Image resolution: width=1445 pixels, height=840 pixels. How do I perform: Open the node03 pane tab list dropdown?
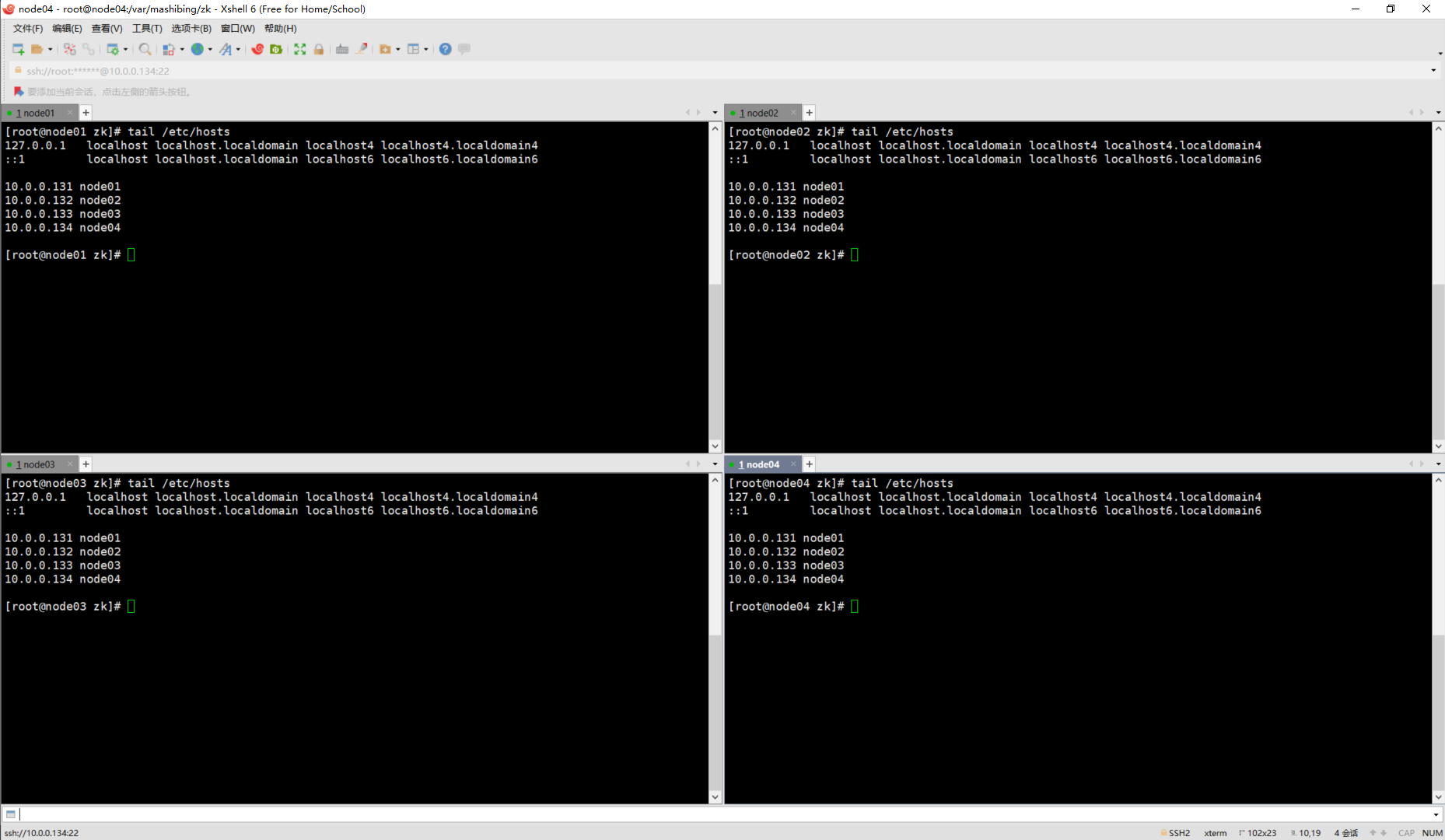pyautogui.click(x=715, y=464)
